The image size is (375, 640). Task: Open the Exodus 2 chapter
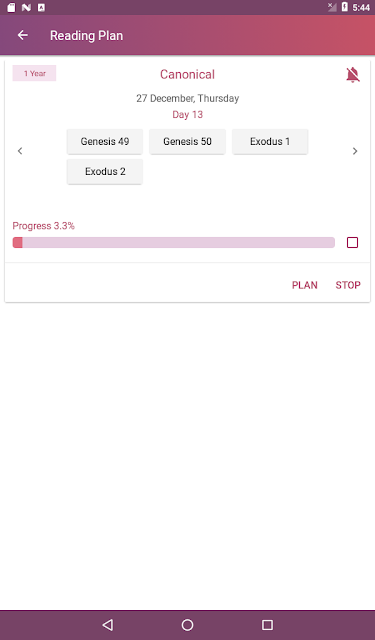[105, 172]
